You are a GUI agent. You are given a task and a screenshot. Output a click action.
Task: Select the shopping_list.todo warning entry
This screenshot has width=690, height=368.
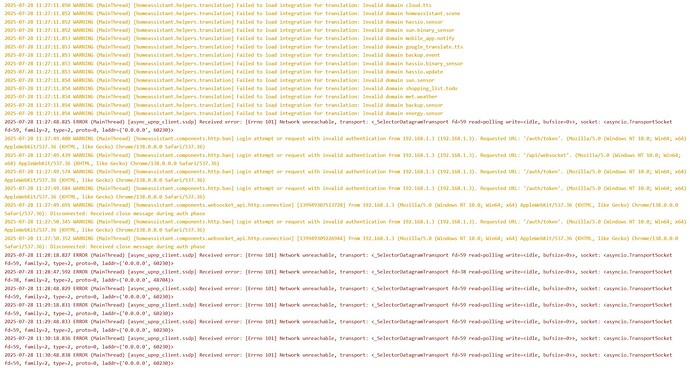pyautogui.click(x=231, y=88)
